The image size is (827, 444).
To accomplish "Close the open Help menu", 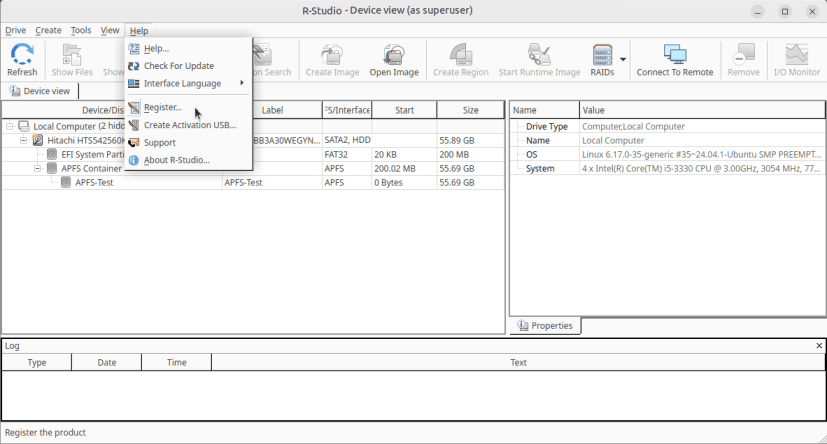I will pos(139,31).
